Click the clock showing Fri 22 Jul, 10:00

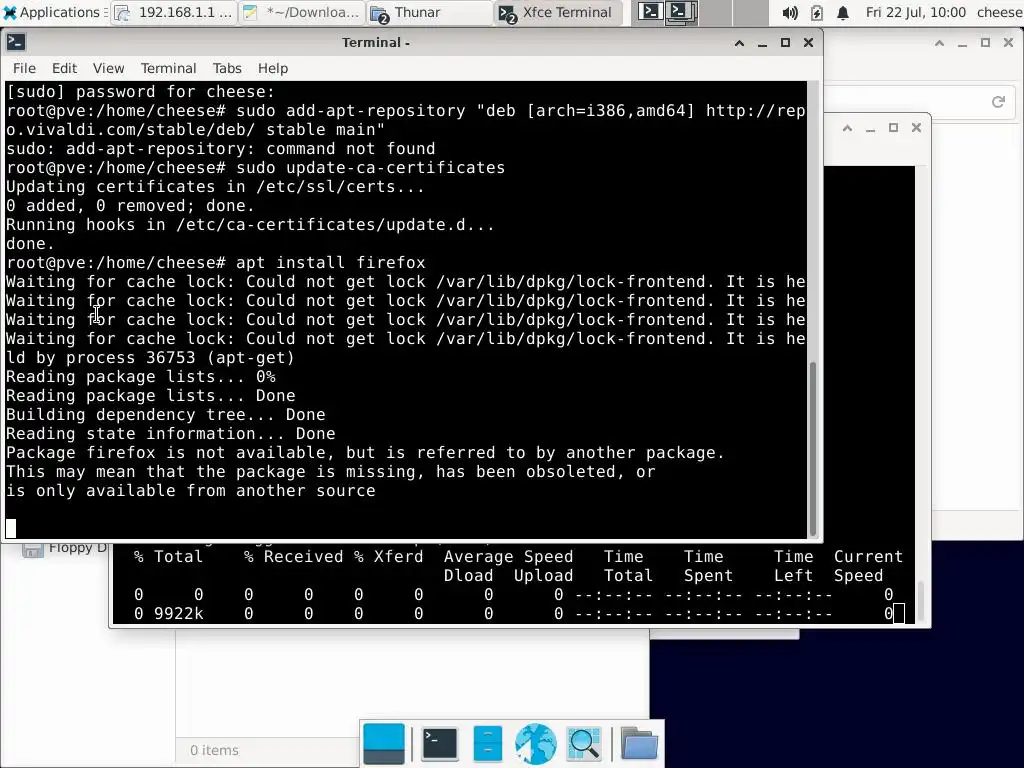916,12
